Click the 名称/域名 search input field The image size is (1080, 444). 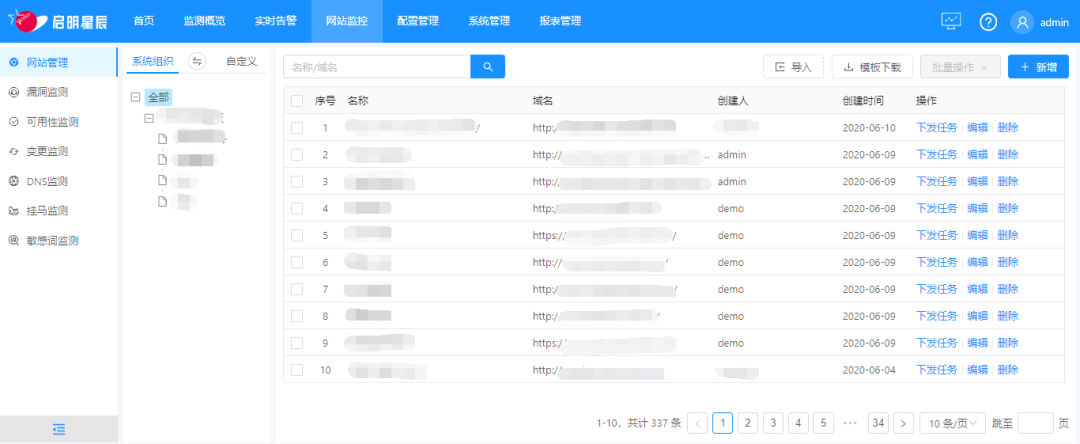click(x=378, y=67)
